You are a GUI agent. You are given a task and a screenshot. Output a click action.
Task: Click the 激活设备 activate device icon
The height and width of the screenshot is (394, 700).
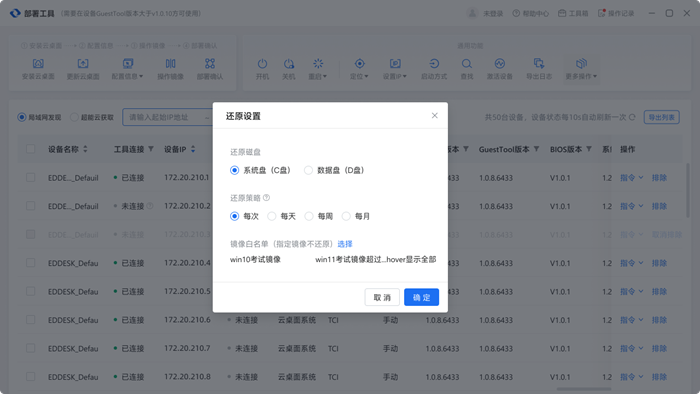click(500, 64)
